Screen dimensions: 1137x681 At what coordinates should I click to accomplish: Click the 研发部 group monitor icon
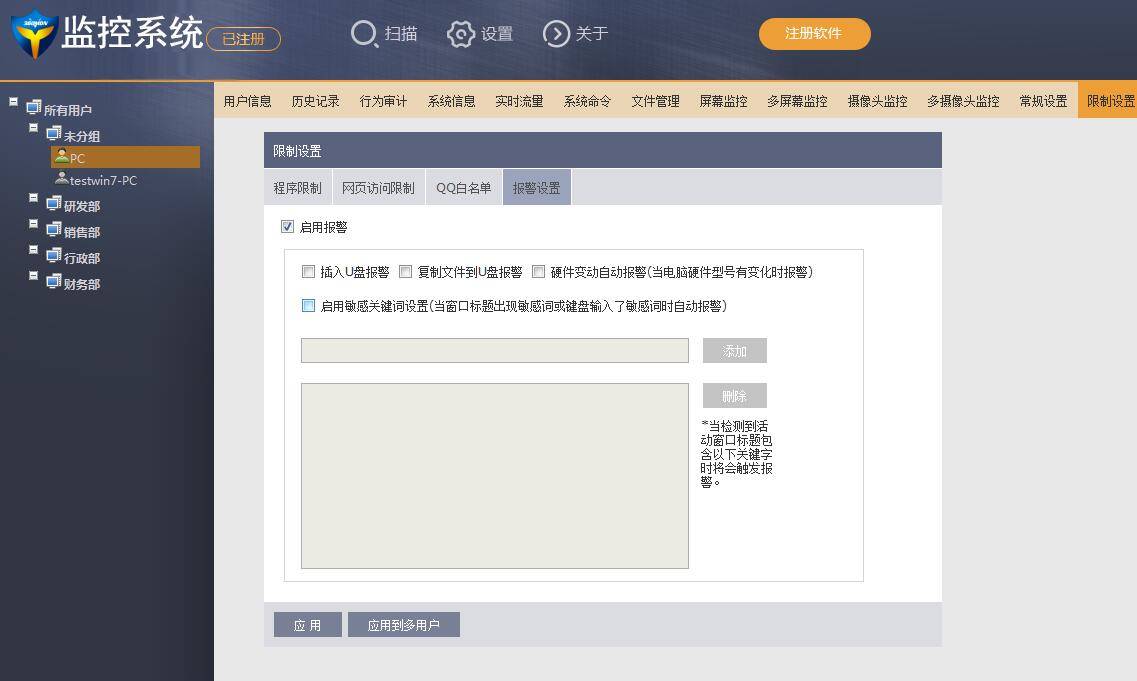coord(54,204)
